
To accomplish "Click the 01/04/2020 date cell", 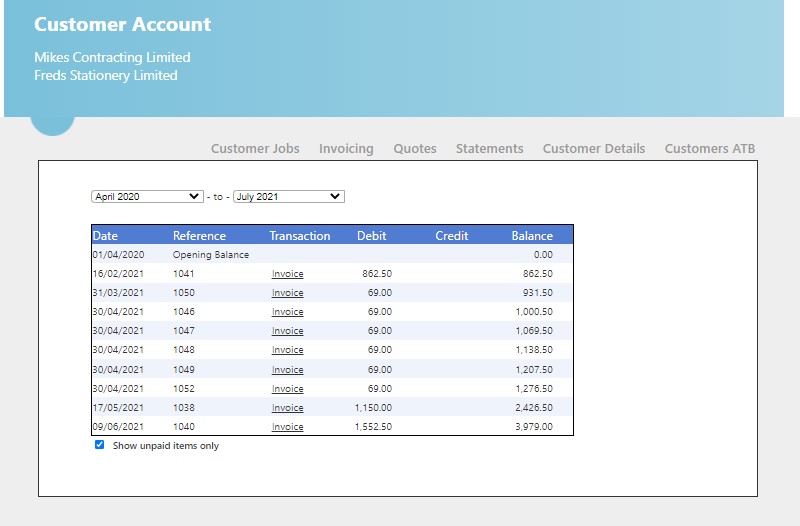I will 118,255.
